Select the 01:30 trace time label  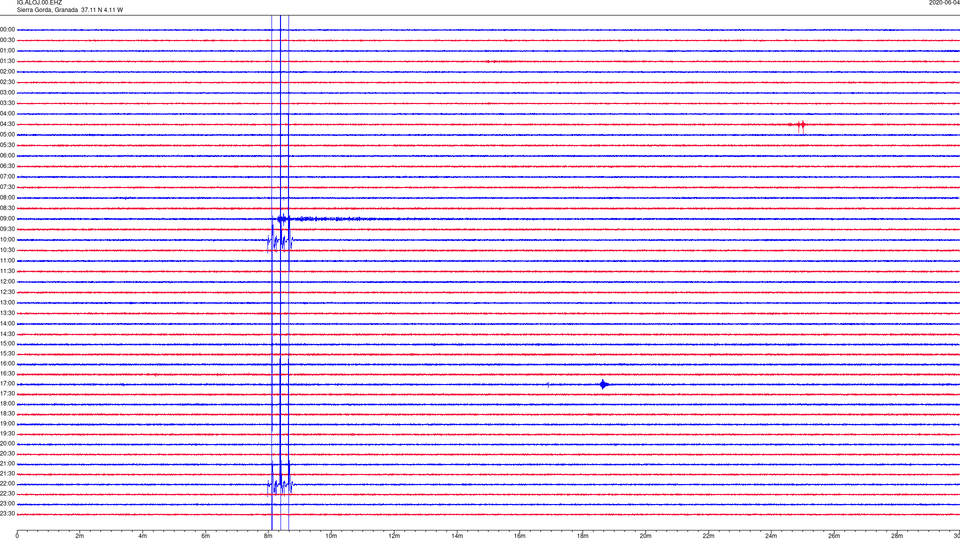(x=8, y=61)
